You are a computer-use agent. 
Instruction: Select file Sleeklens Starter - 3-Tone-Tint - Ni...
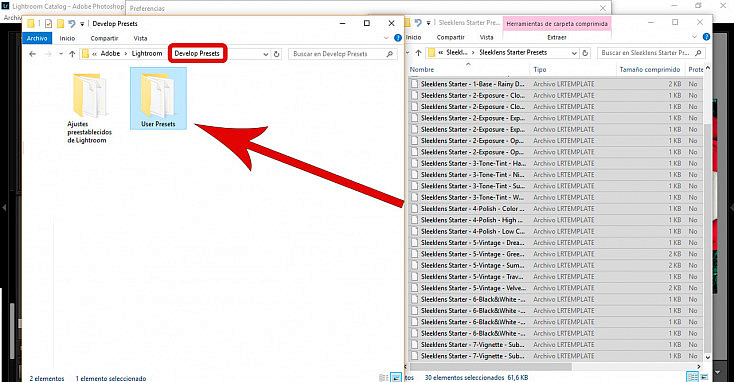[473, 175]
